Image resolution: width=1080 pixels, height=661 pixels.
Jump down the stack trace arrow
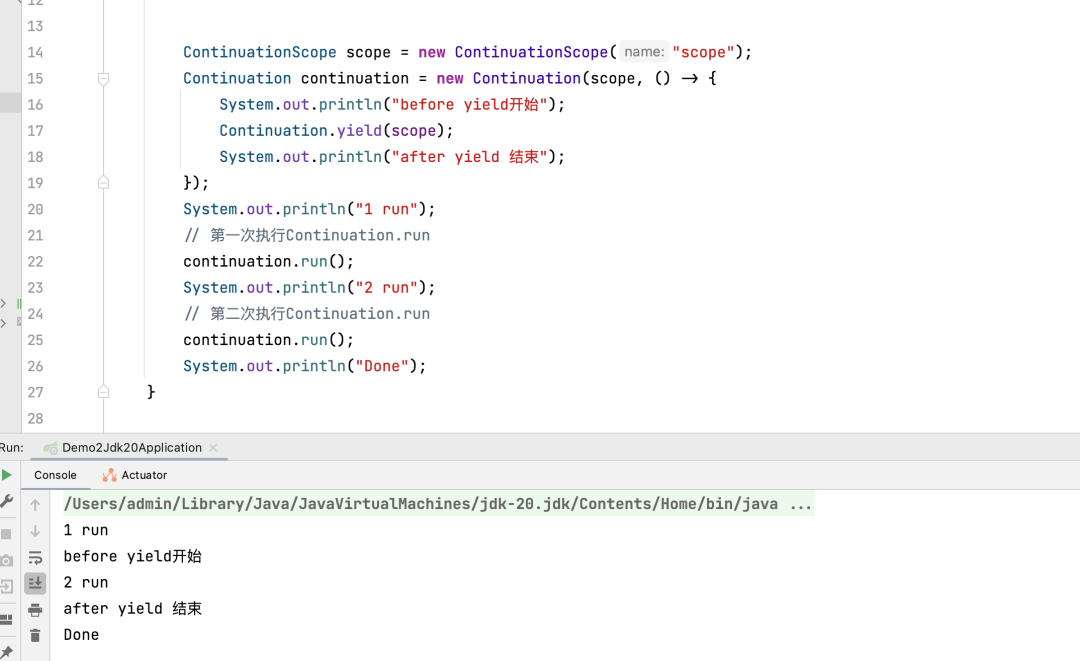(x=35, y=531)
